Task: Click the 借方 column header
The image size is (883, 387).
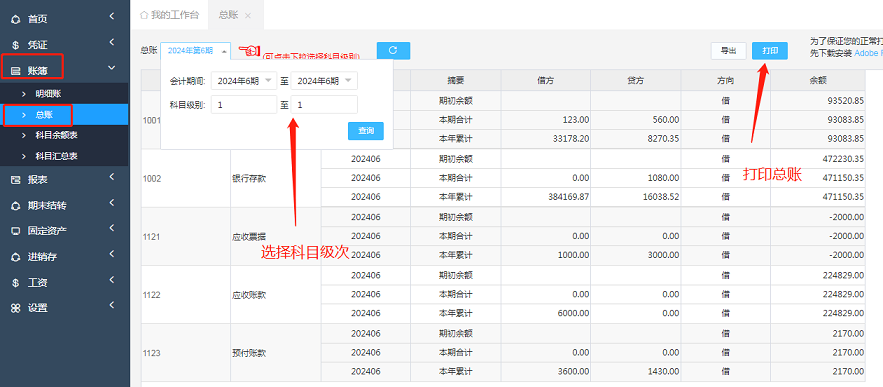Action: point(546,81)
